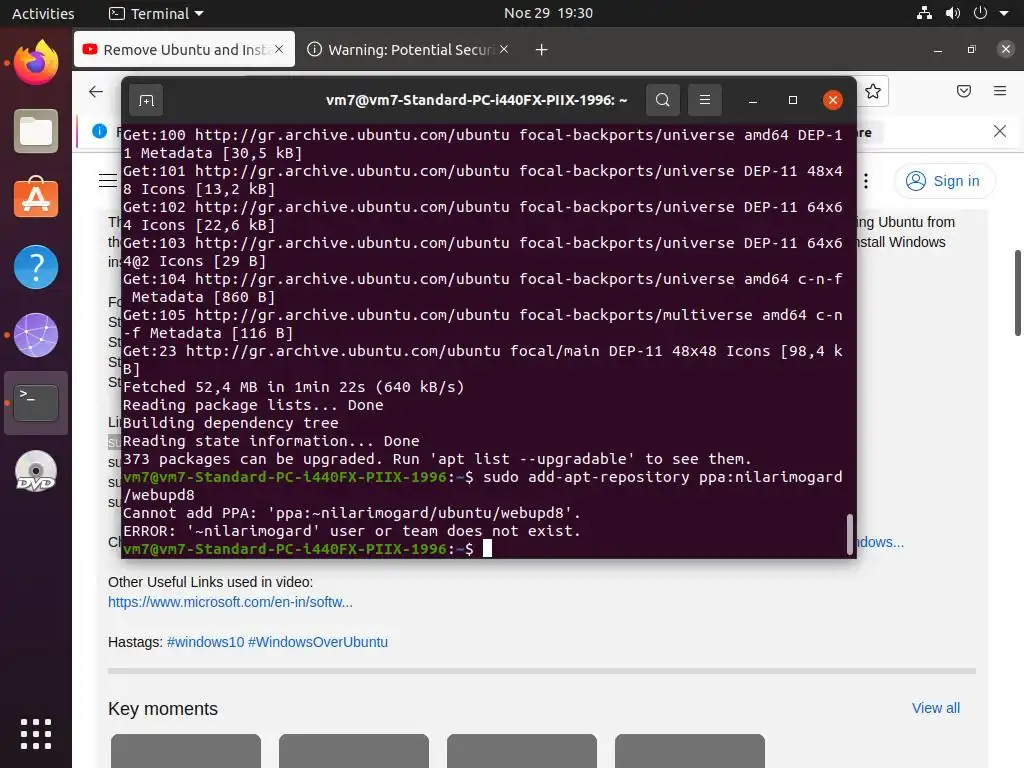1024x768 pixels.
Task: Open the second key moment thumbnail
Action: click(353, 751)
